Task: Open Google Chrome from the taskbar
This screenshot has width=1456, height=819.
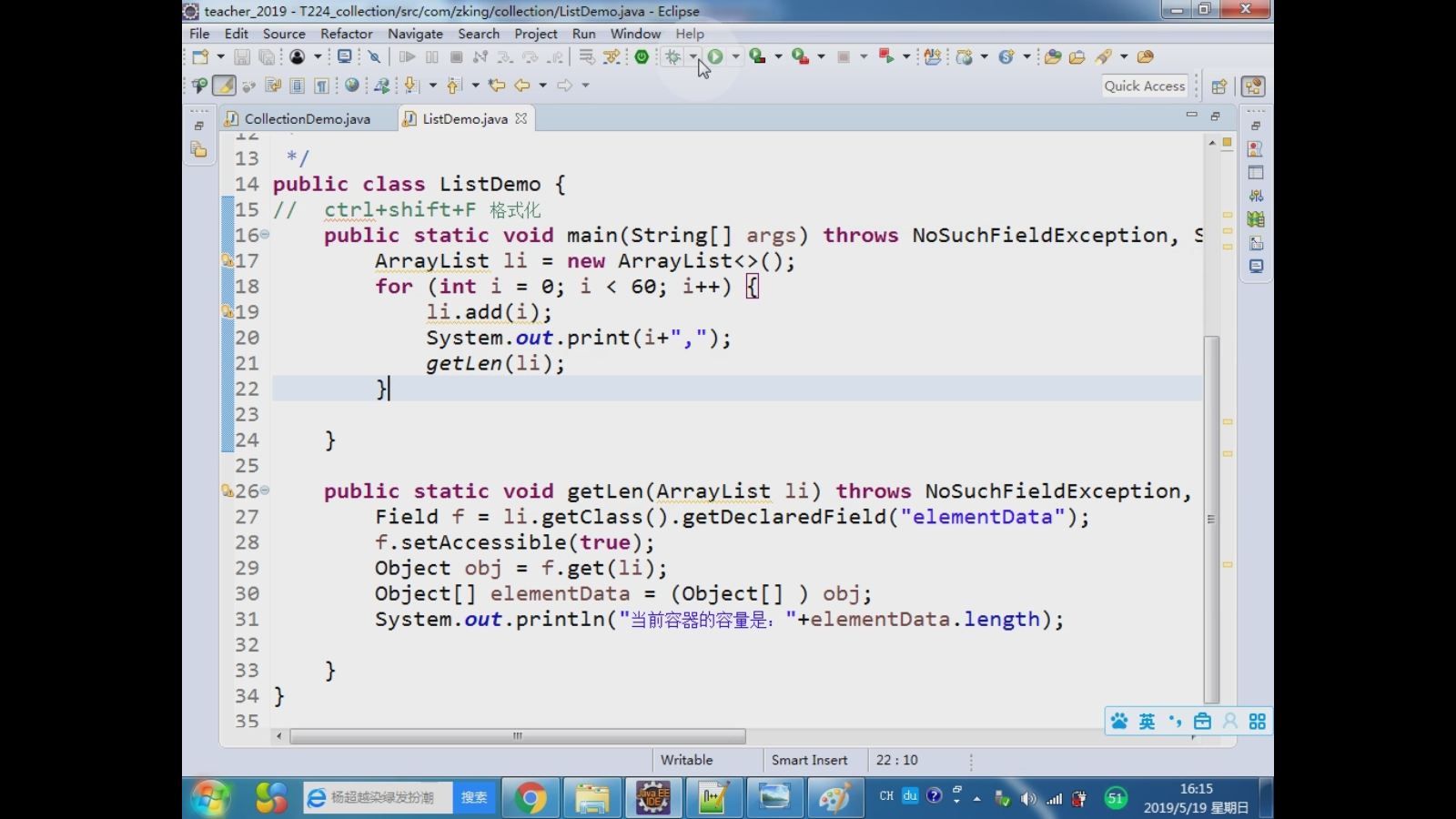Action: (x=531, y=798)
